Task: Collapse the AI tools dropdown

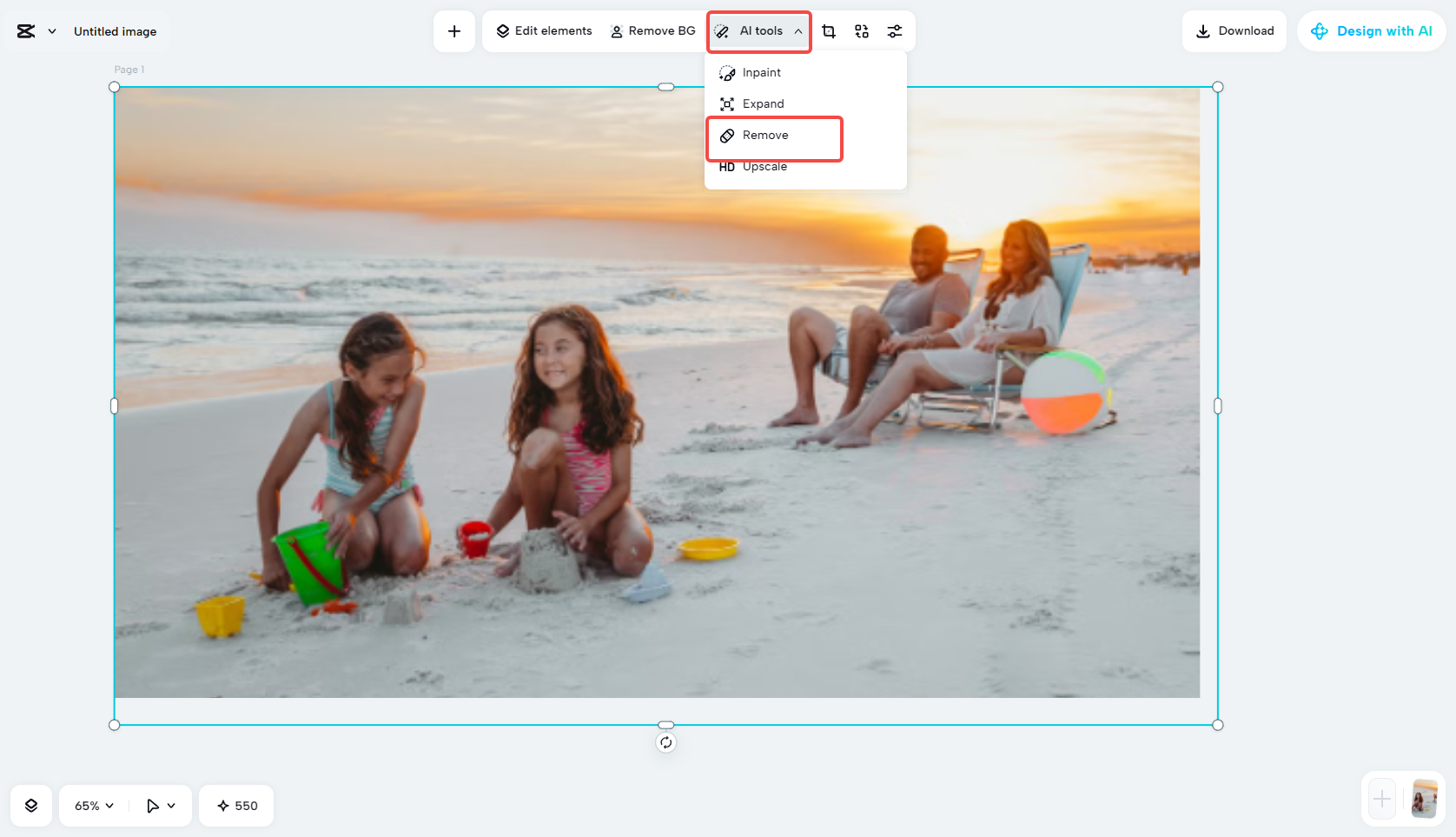Action: click(x=759, y=31)
